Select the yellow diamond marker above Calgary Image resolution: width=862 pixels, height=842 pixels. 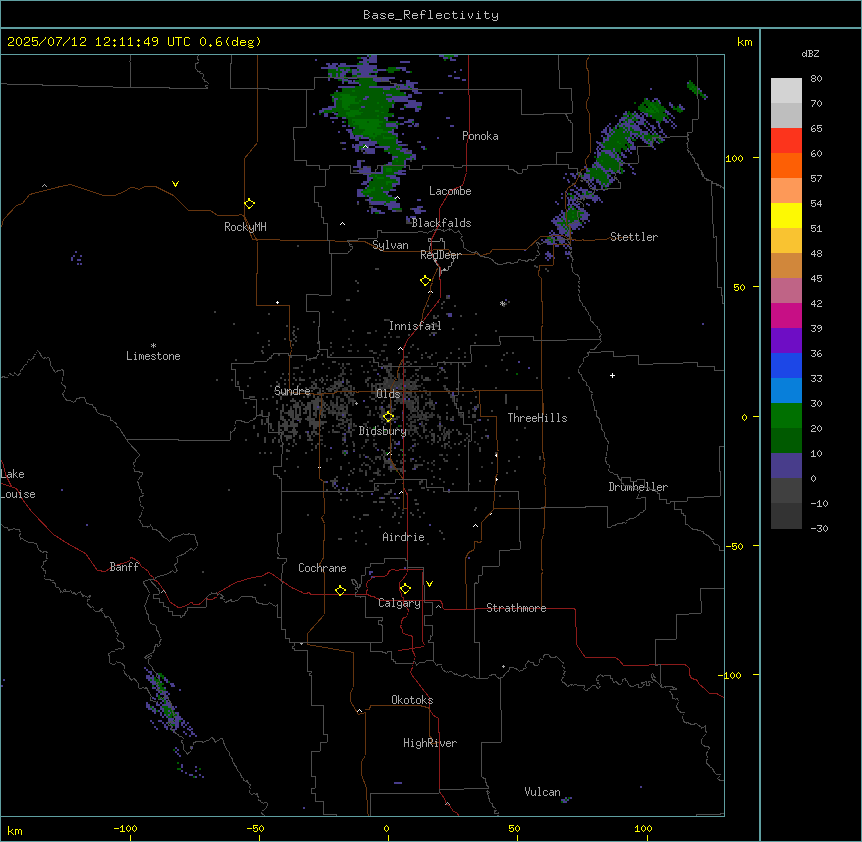(405, 588)
